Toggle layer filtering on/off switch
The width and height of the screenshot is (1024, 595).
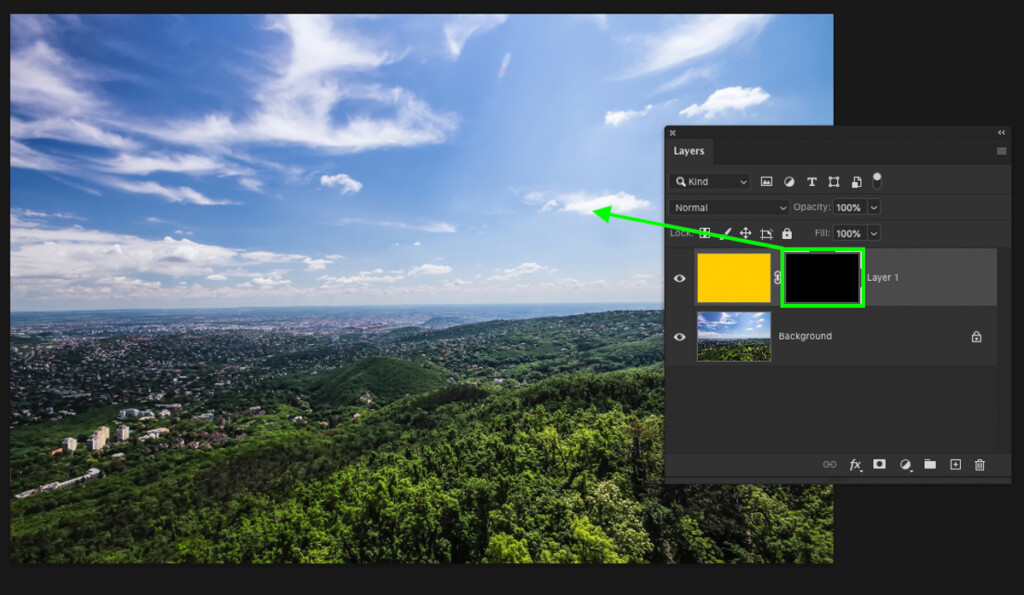coord(877,181)
